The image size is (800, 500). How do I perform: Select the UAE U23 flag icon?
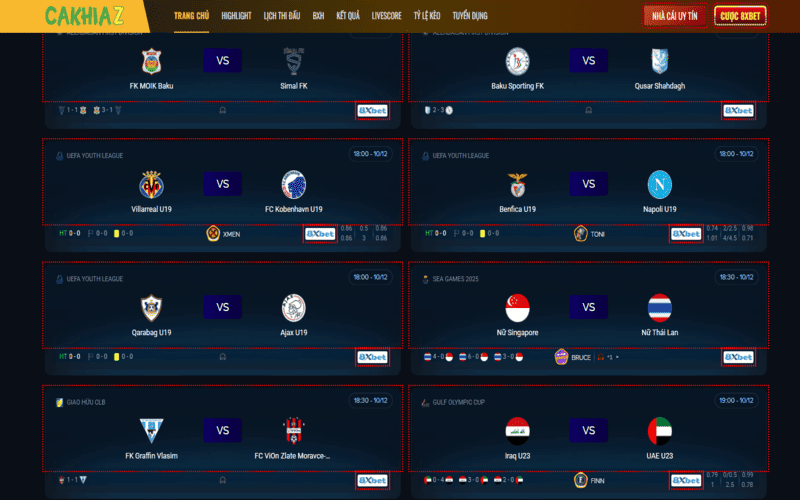click(660, 431)
